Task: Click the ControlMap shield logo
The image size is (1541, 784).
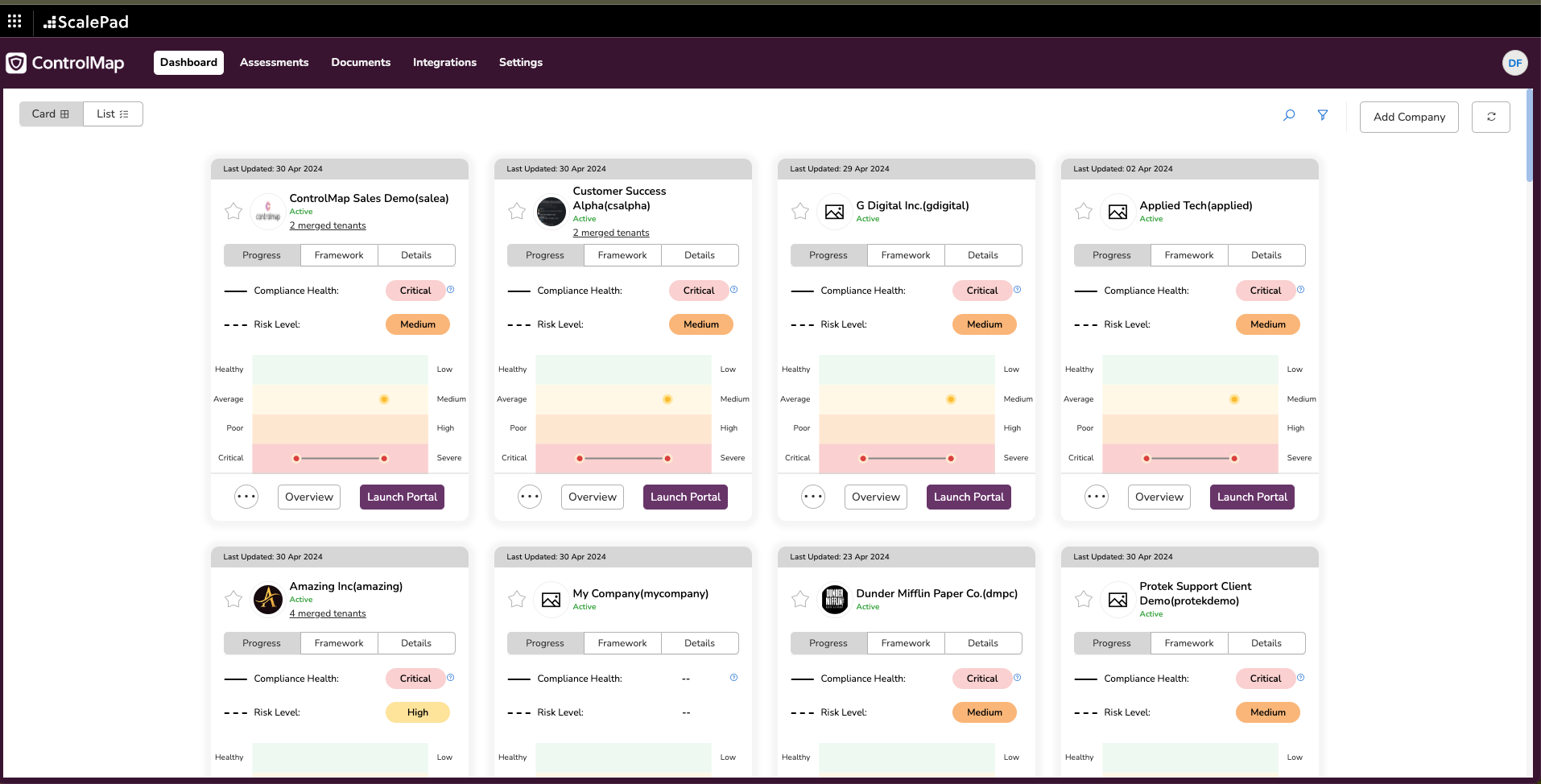Action: (16, 63)
